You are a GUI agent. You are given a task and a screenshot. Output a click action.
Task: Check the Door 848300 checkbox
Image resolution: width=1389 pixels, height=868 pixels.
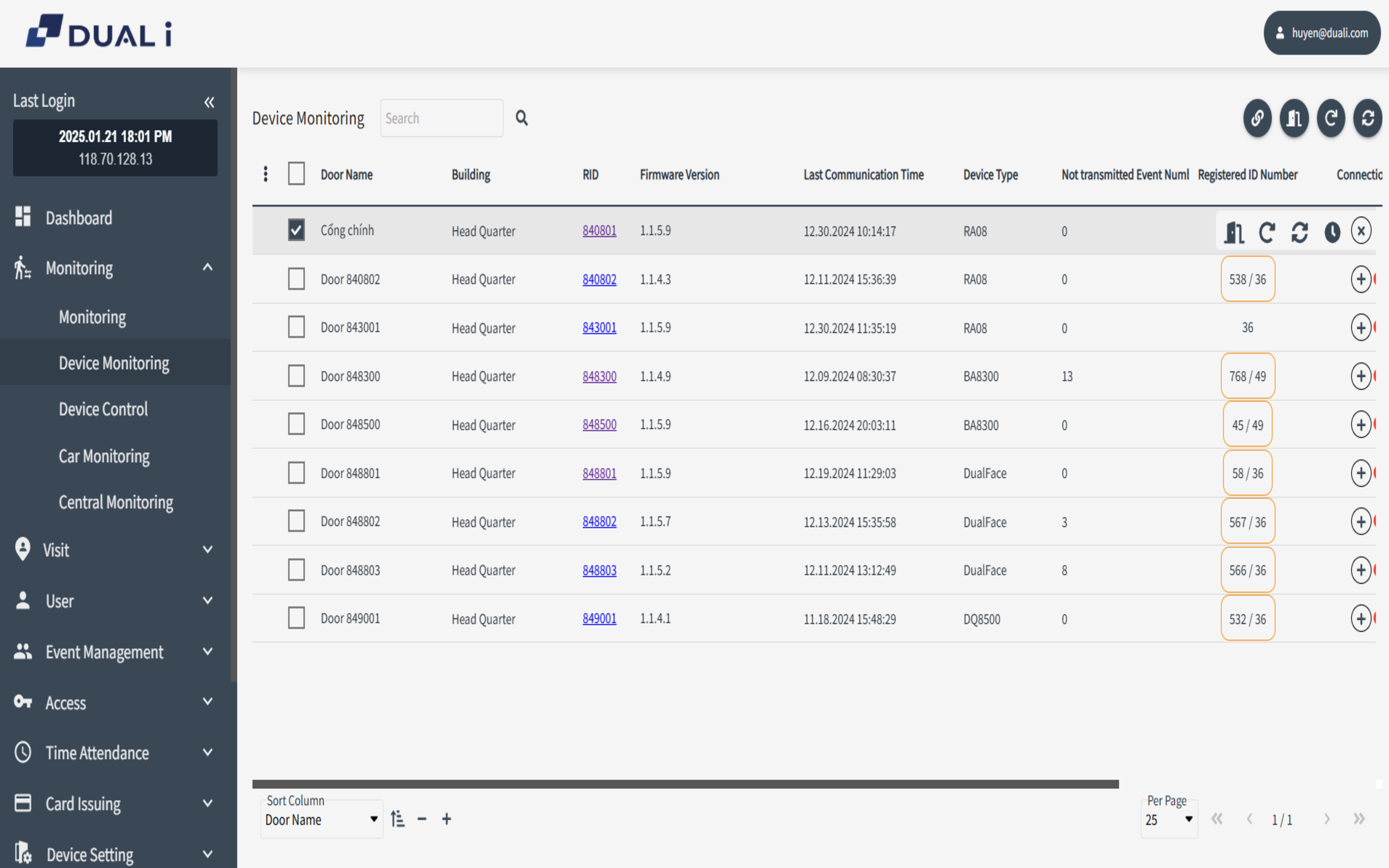(296, 376)
